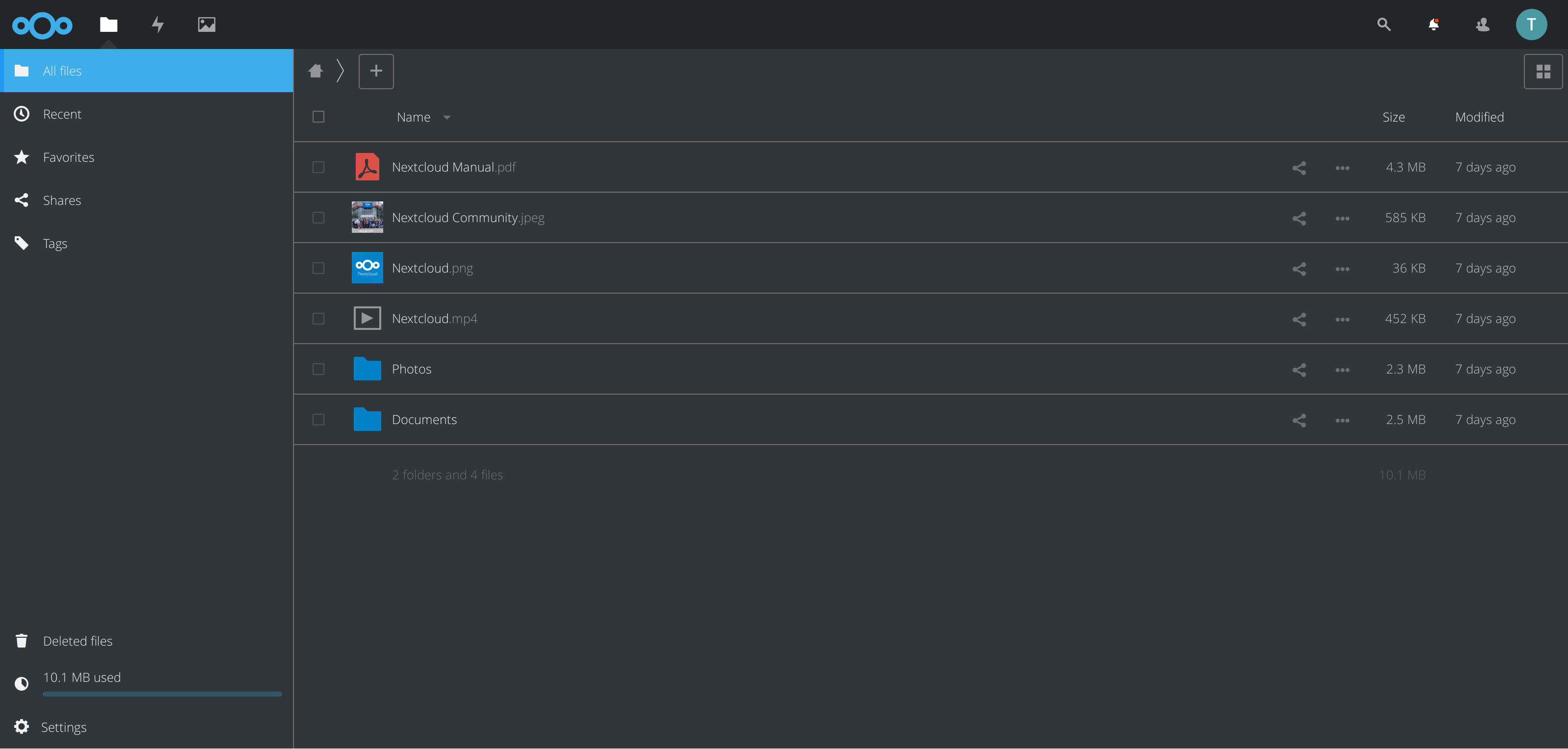Share Nextcloud.png

coord(1299,269)
